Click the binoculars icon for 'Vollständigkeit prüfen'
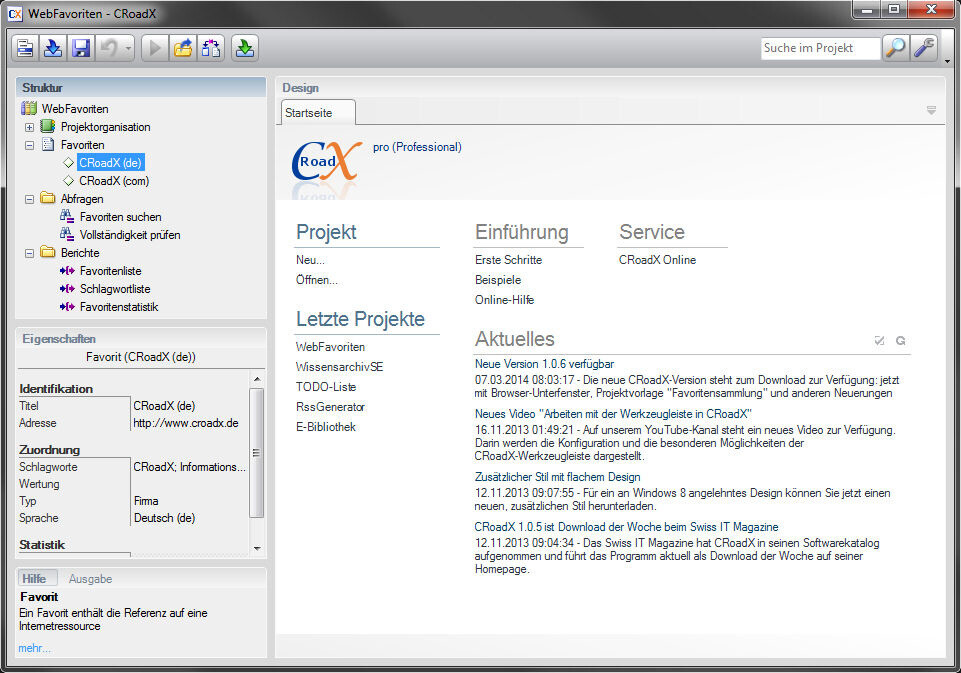Screen dimensions: 961x673 point(67,234)
